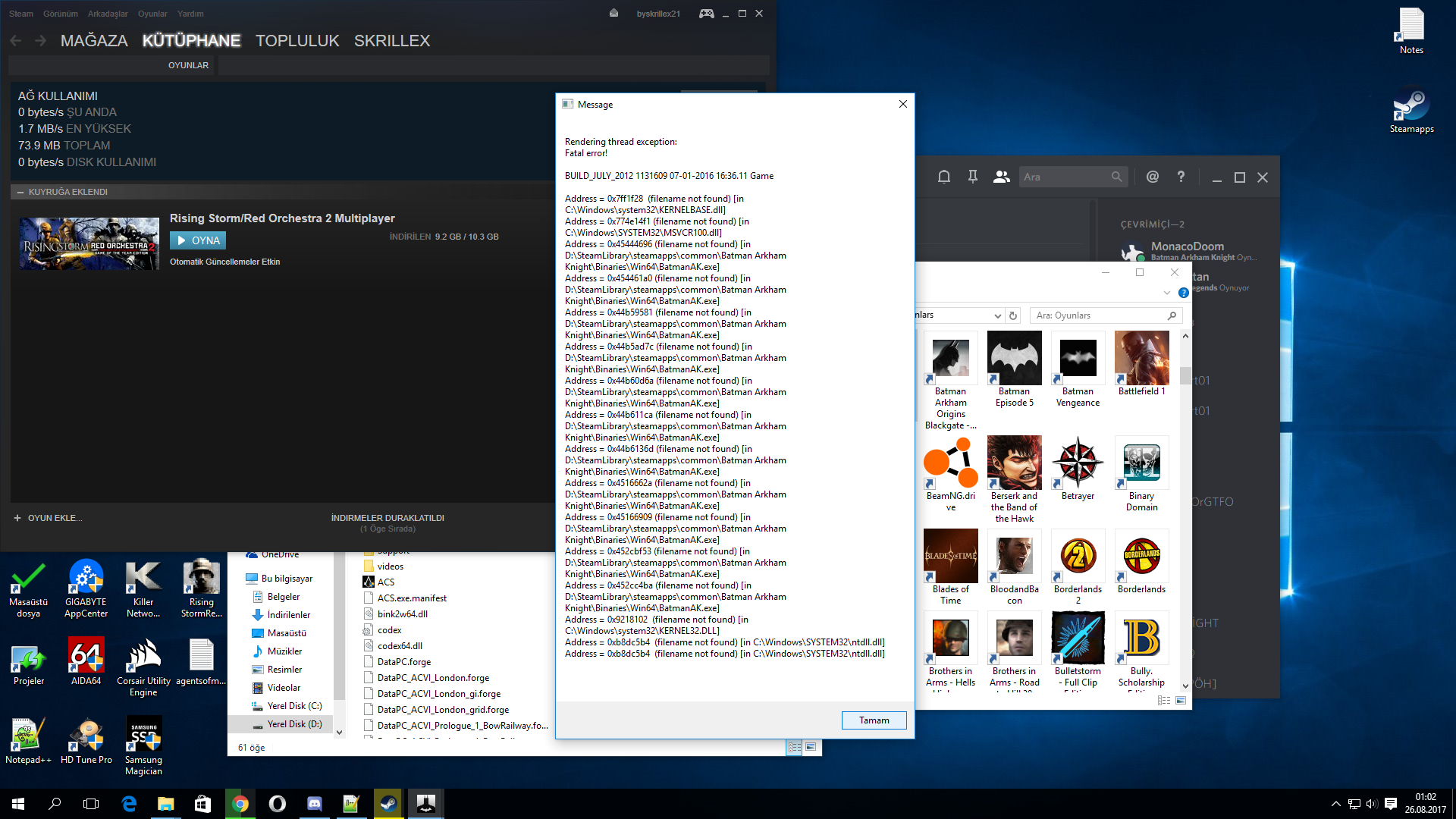Image resolution: width=1456 pixels, height=819 pixels.
Task: Open Discord from the taskbar
Action: click(314, 804)
